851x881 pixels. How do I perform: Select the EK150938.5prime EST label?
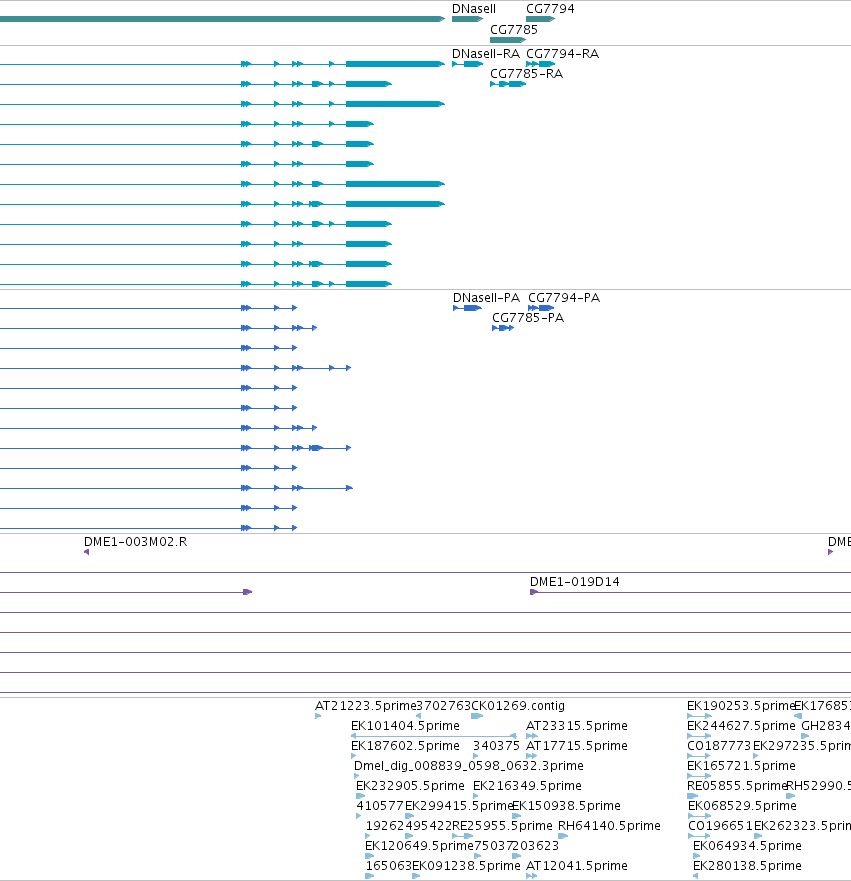[566, 806]
